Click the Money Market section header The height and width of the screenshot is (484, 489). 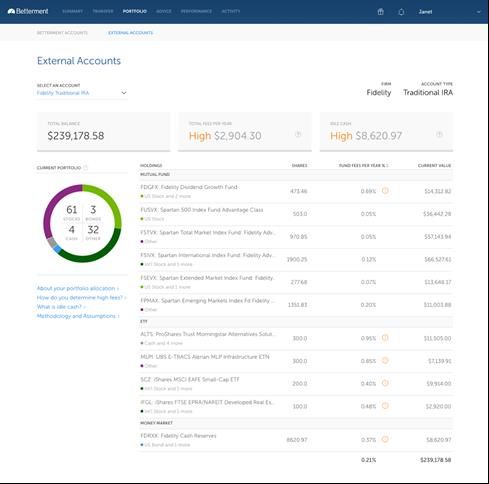click(x=295, y=423)
